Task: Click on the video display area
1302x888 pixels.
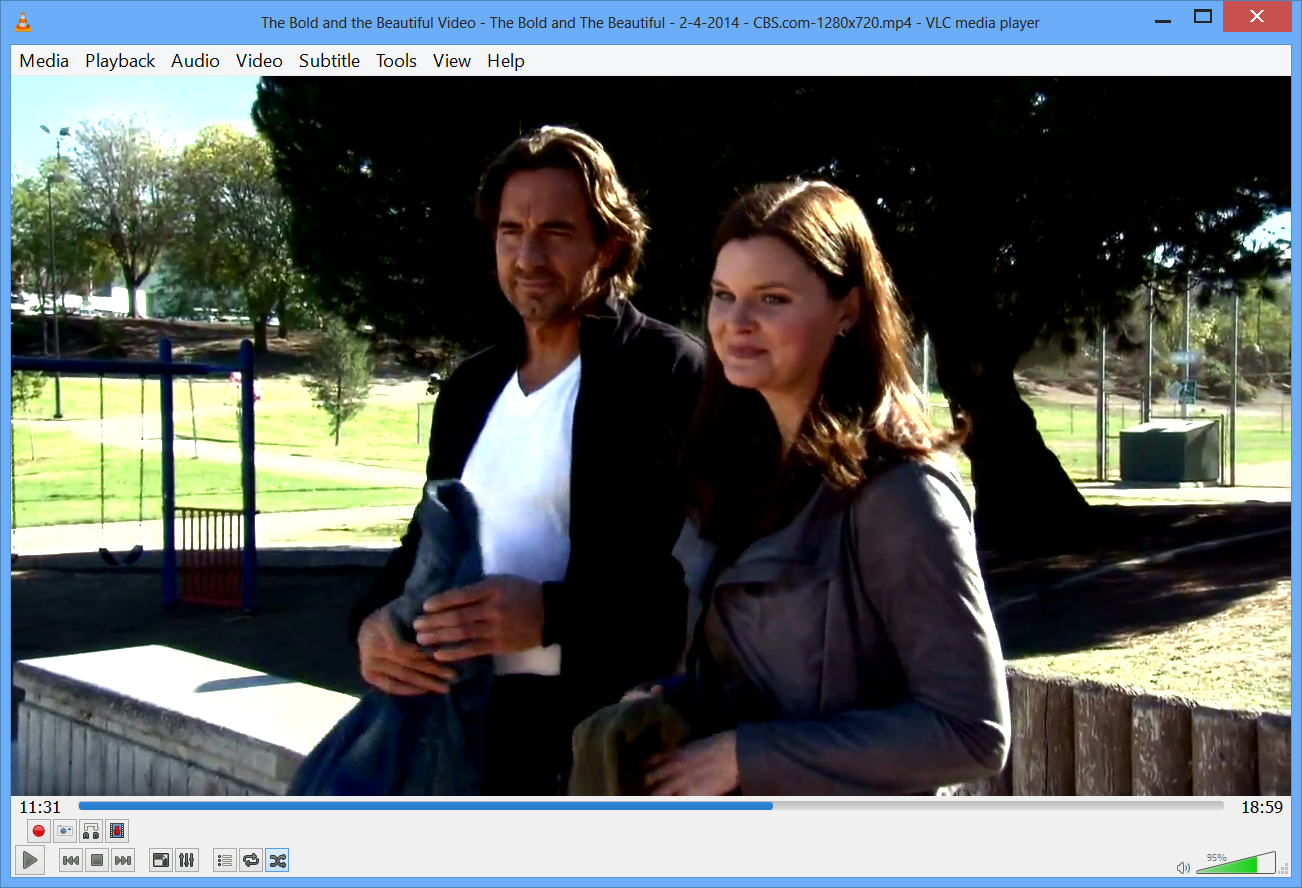Action: click(651, 436)
